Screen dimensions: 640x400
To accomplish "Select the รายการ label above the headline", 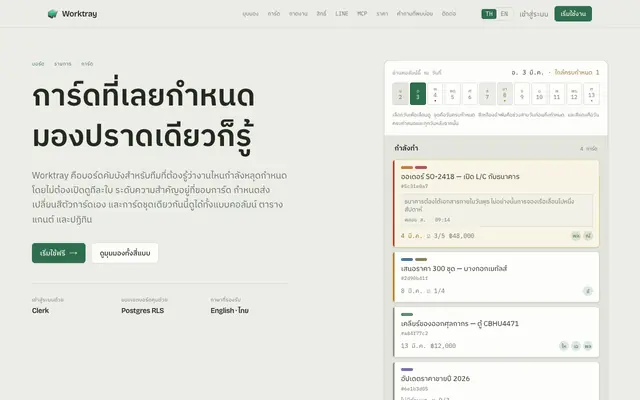I will coord(62,64).
